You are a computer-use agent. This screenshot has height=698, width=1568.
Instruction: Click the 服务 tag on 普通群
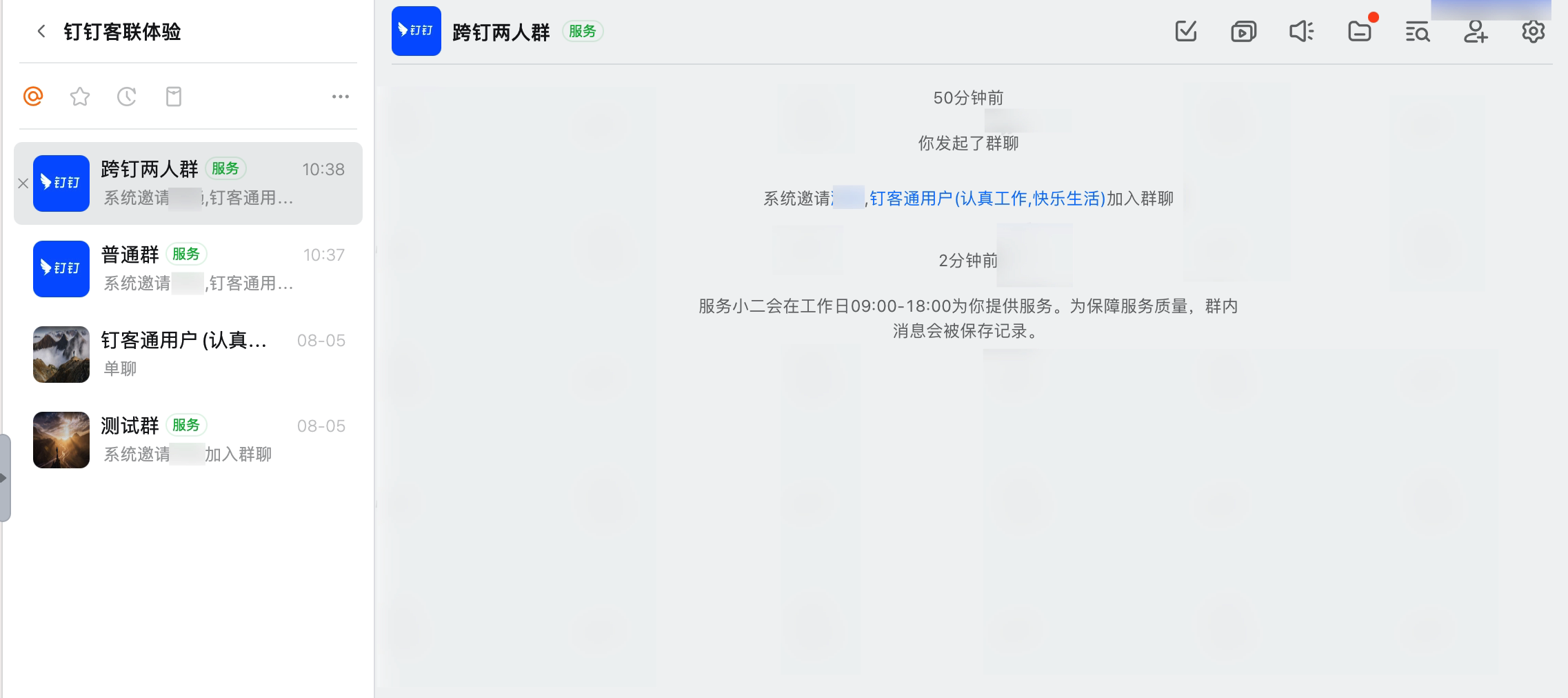(186, 254)
